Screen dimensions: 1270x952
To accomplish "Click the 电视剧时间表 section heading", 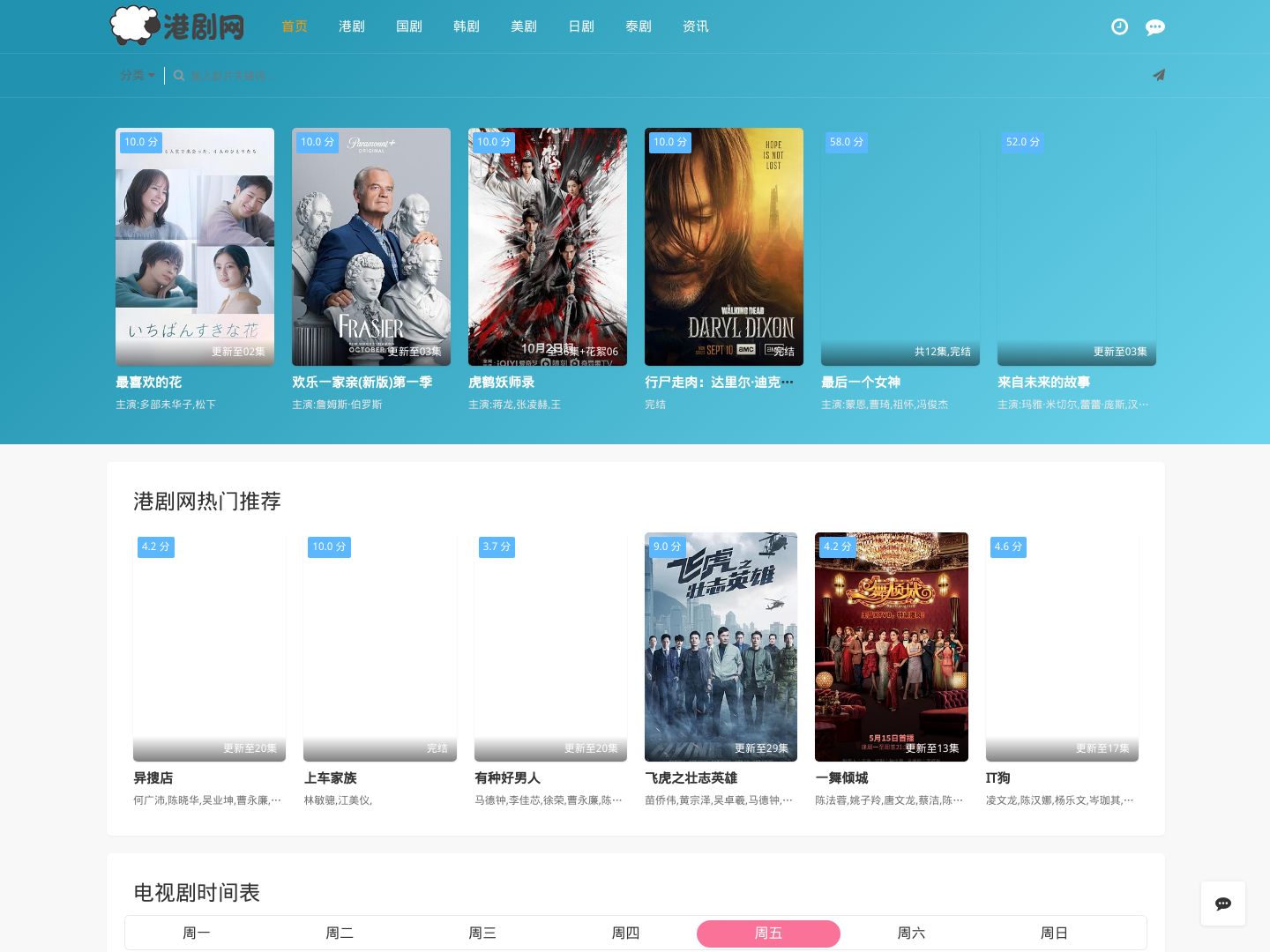I will click(197, 892).
